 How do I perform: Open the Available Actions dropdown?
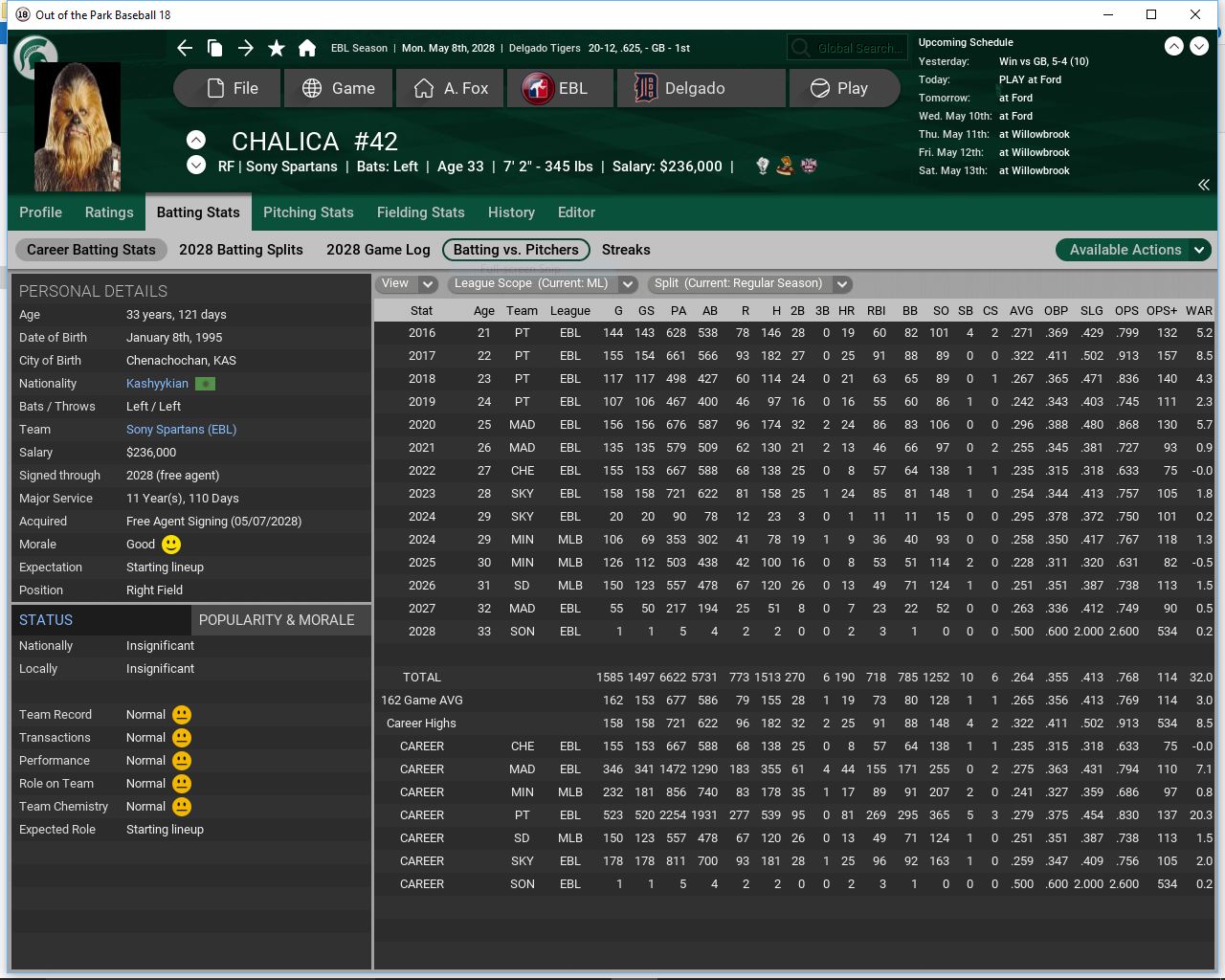[1133, 250]
